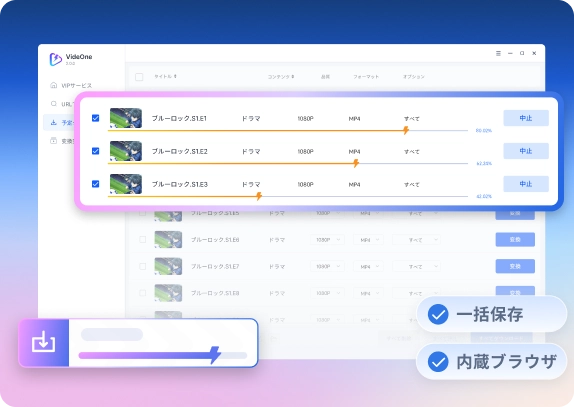Open the 1080P quality dropdown for S1.E7
Viewport: 574px width, 407px height.
327,266
